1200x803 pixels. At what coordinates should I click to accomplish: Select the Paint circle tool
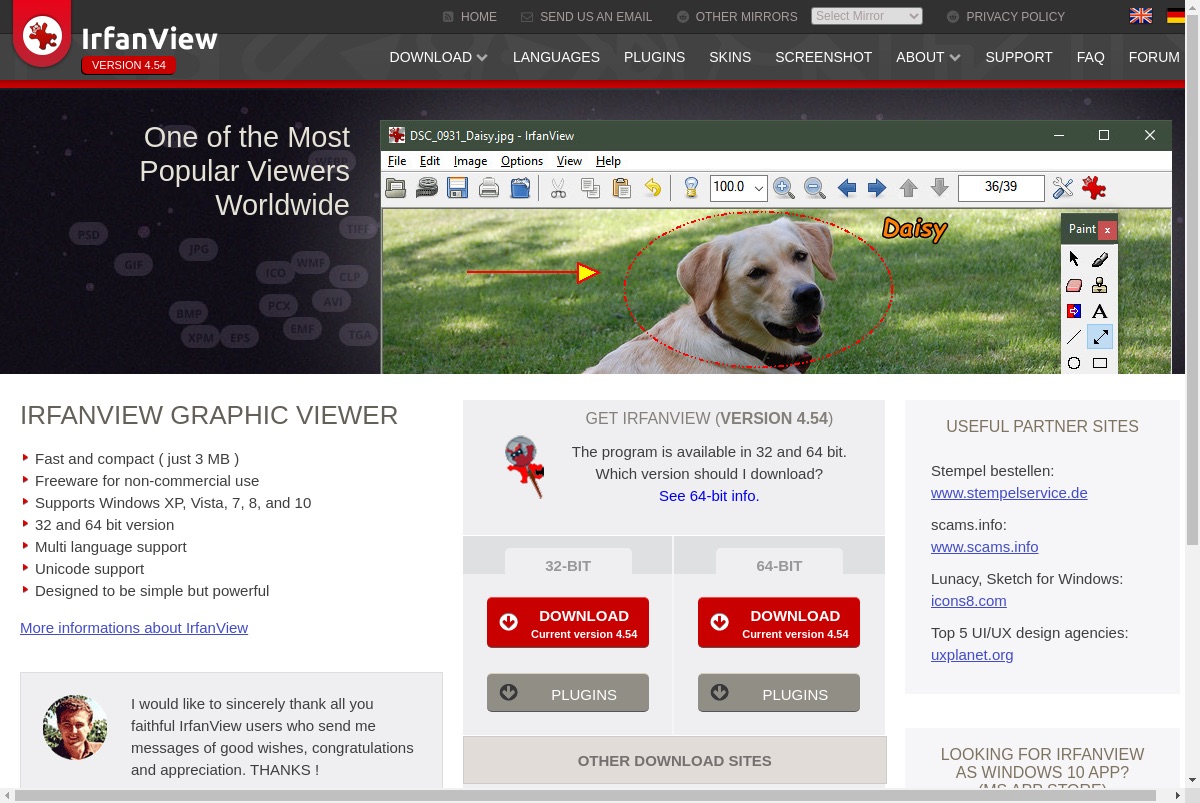(x=1074, y=363)
